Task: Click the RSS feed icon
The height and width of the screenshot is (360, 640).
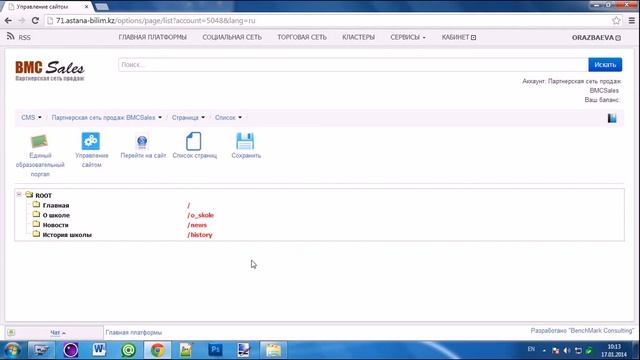Action: (11, 36)
